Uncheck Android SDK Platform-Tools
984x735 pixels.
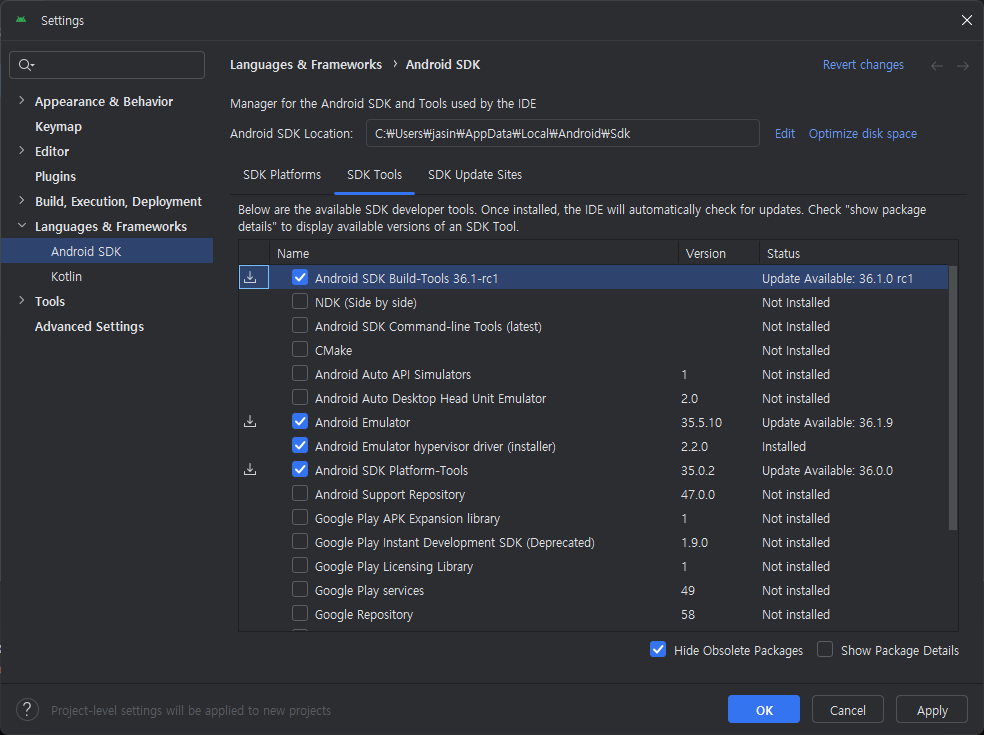[300, 469]
